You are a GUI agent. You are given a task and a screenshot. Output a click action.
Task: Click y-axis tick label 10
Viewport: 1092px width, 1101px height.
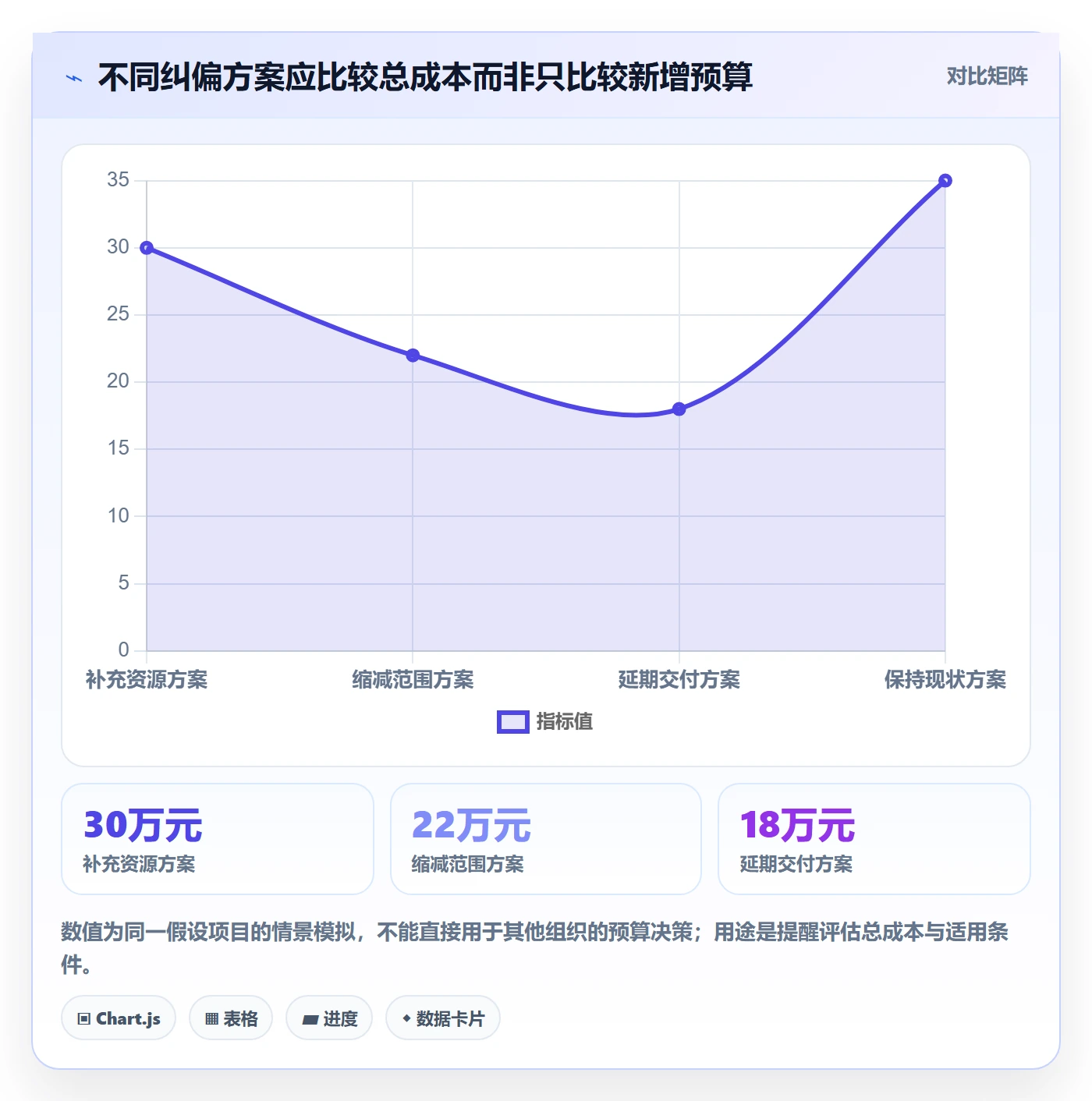click(x=119, y=516)
